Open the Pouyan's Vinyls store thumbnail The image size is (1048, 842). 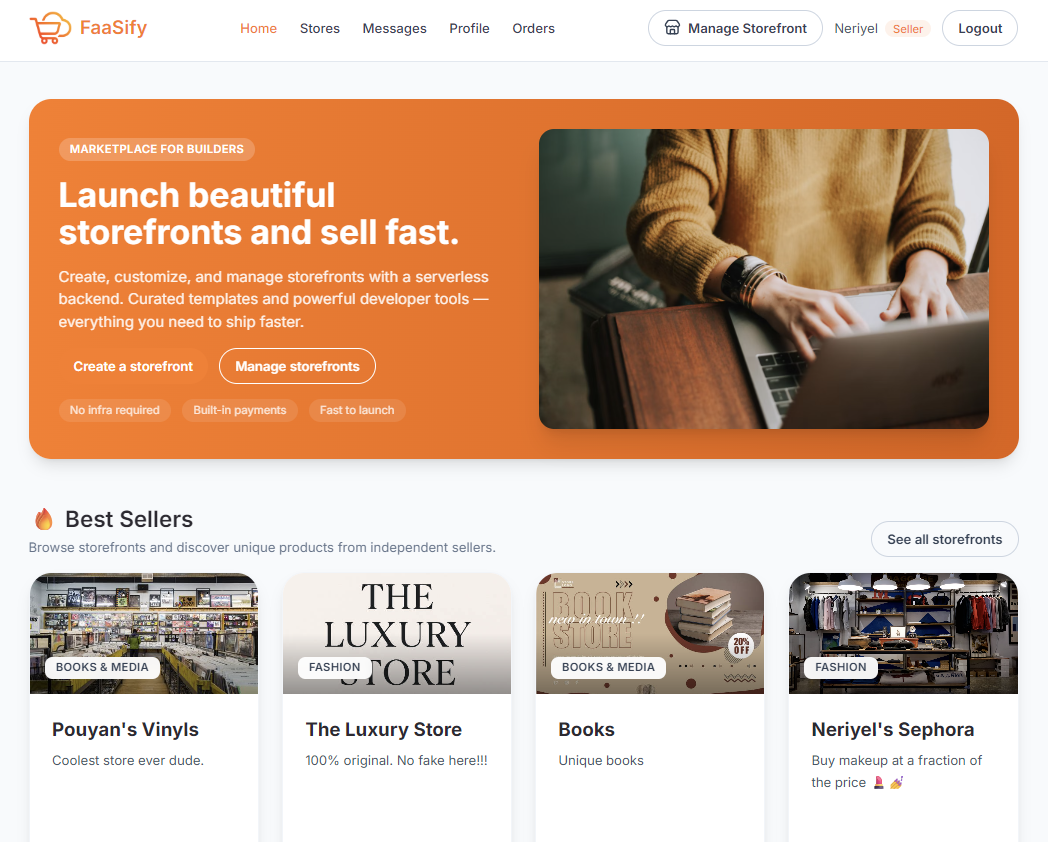[144, 634]
